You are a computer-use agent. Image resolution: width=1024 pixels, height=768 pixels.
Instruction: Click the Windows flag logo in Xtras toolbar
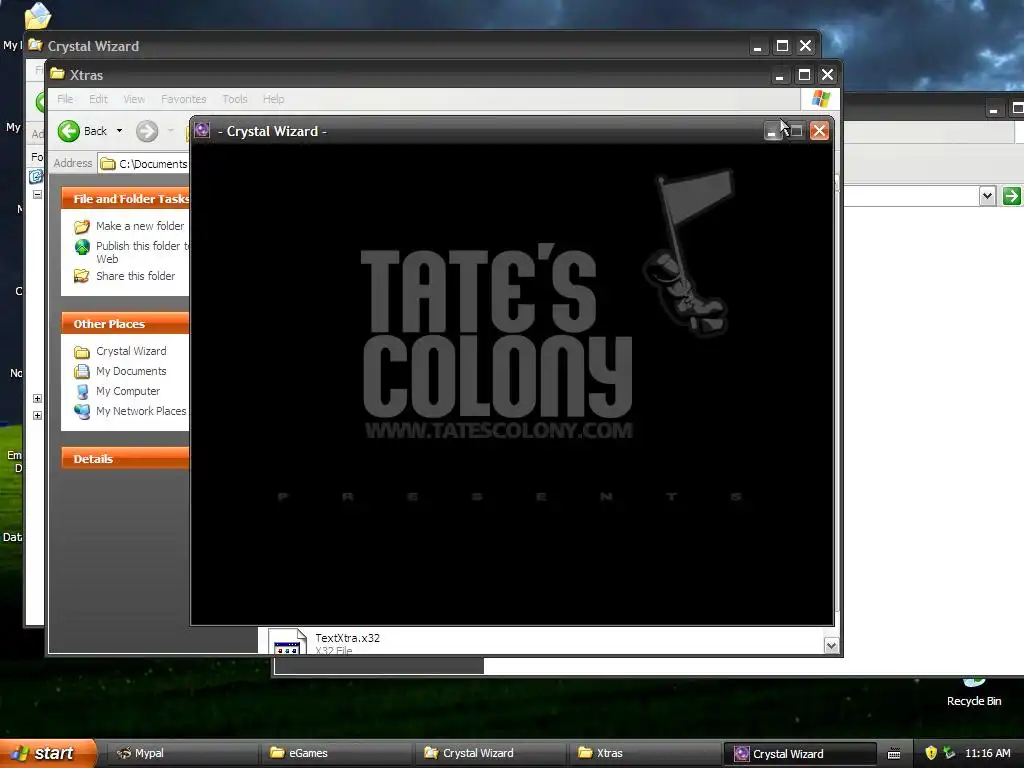pos(820,99)
